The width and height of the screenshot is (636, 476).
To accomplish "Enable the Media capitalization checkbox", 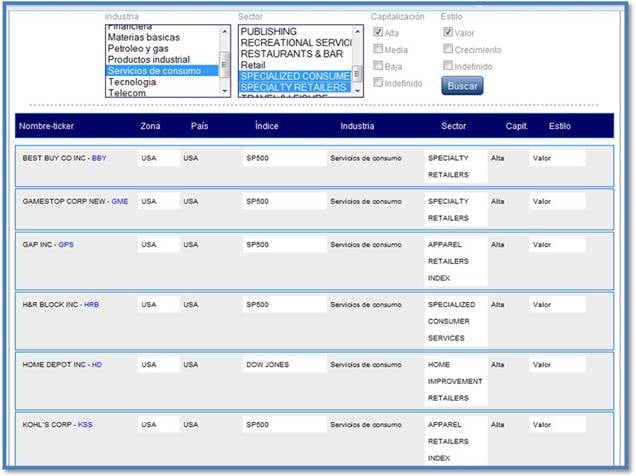I will [378, 49].
